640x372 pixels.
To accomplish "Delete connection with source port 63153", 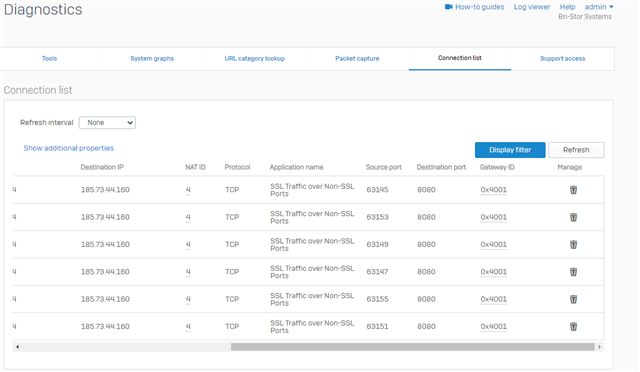I will point(573,217).
